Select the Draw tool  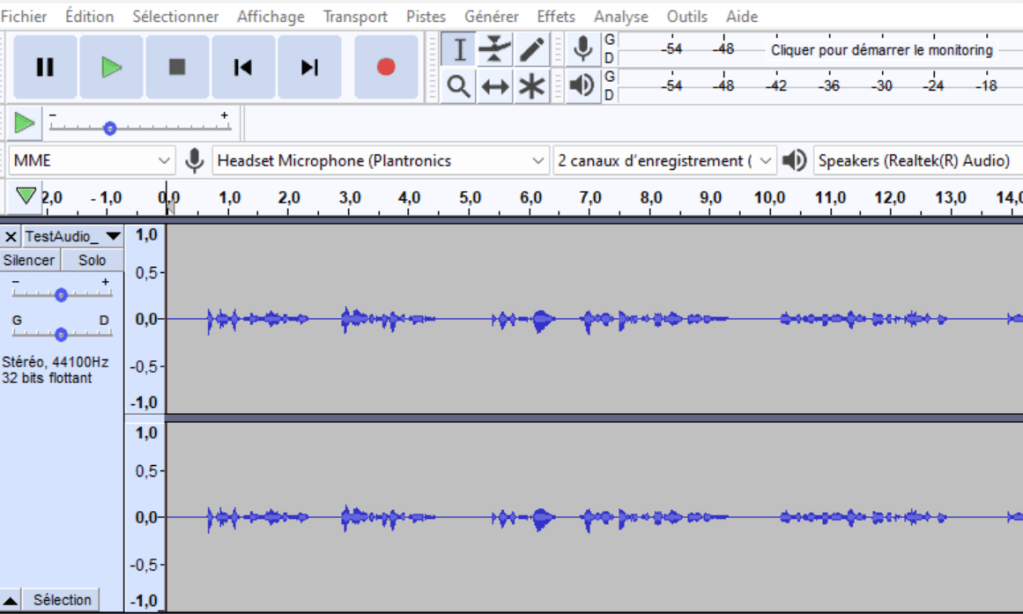coord(531,49)
